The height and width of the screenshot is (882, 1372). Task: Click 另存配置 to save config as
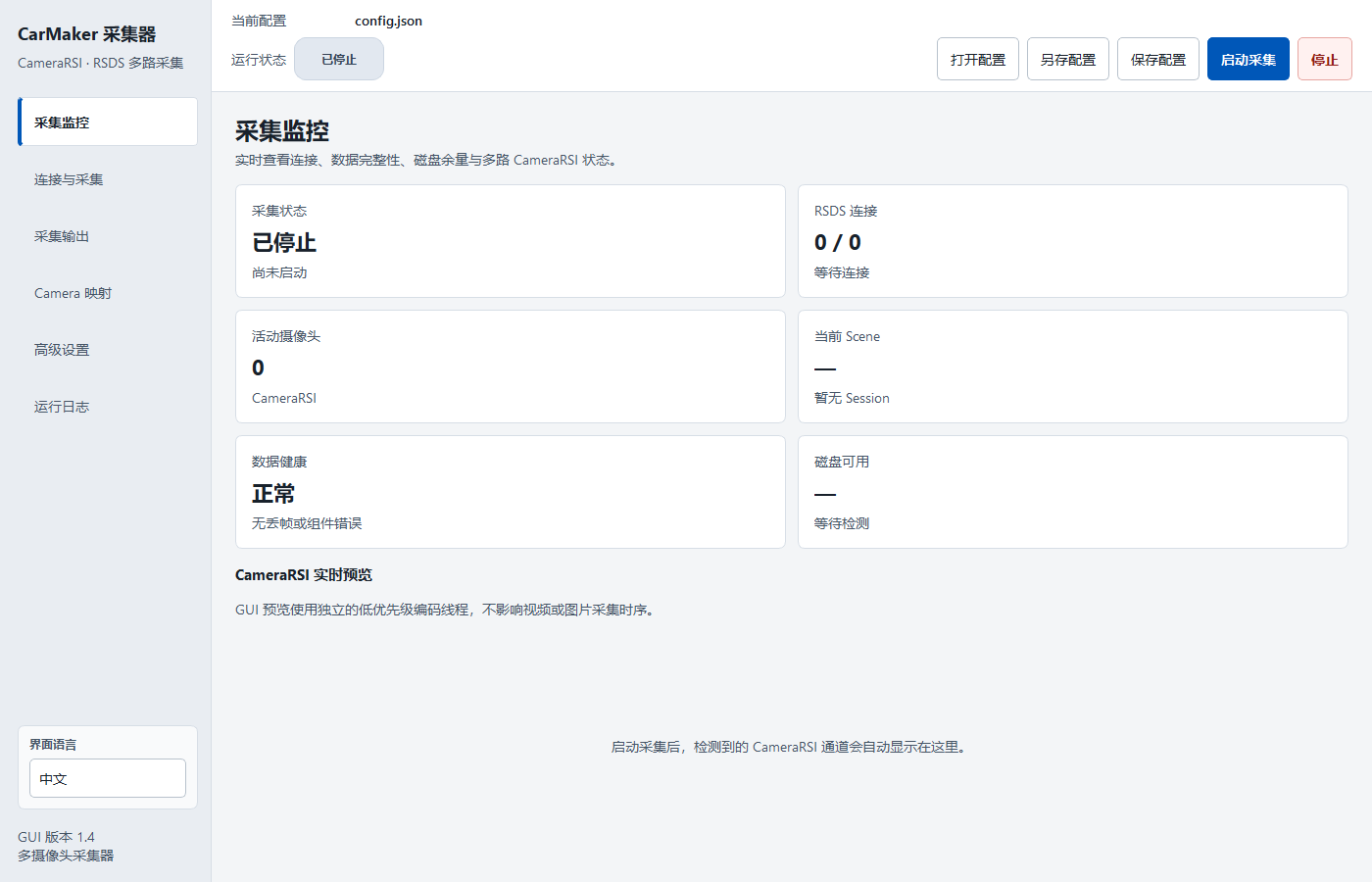pyautogui.click(x=1068, y=59)
